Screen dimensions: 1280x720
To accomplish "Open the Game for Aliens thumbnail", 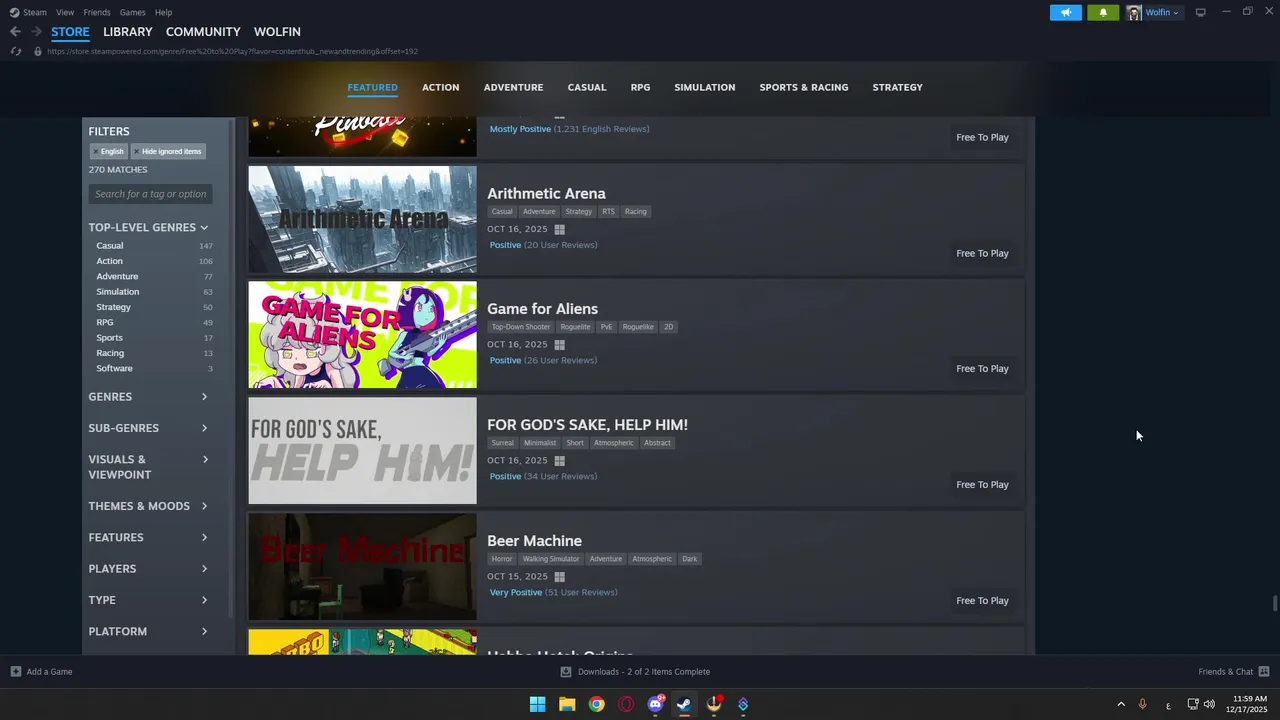I will (x=362, y=335).
